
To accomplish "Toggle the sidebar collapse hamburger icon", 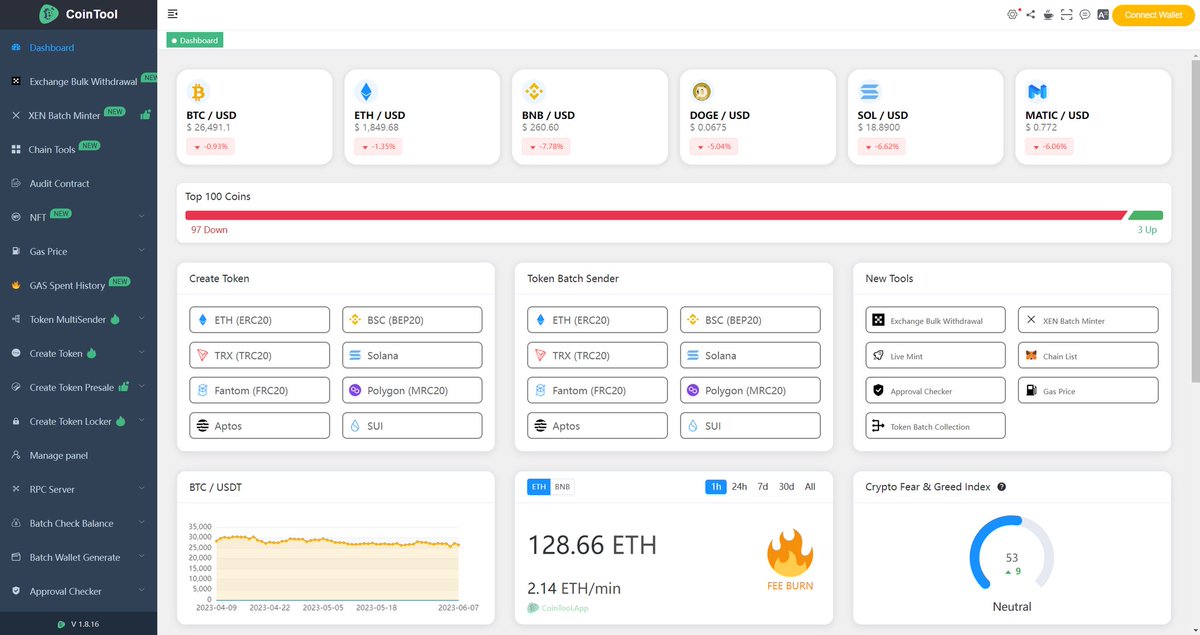I will [x=173, y=14].
